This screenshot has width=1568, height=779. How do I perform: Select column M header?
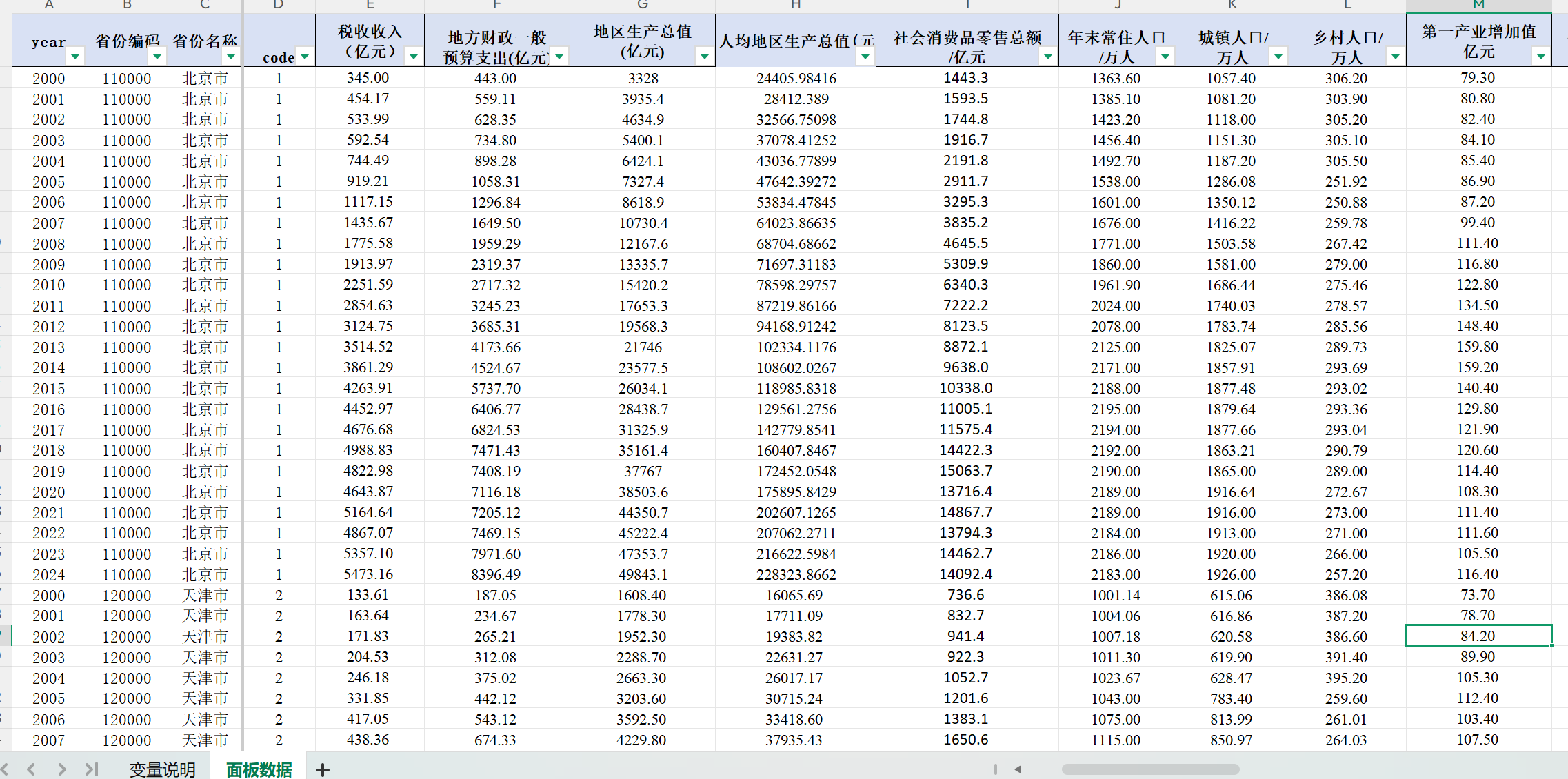(1478, 5)
